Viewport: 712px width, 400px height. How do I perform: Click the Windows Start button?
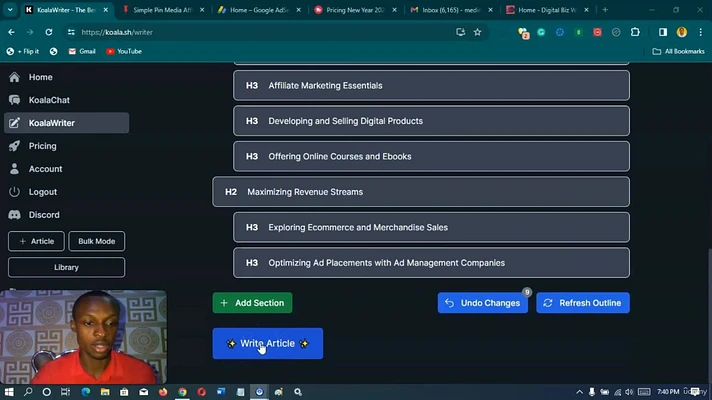click(x=9, y=392)
